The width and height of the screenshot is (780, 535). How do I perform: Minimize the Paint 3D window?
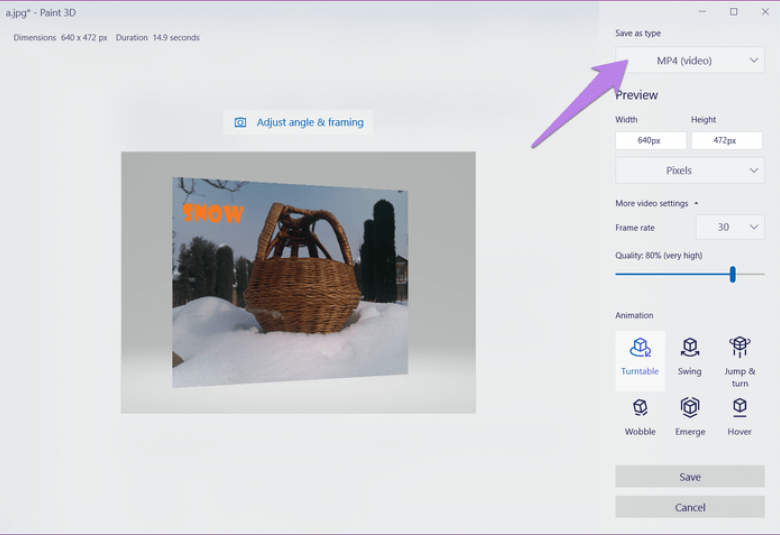(x=702, y=12)
